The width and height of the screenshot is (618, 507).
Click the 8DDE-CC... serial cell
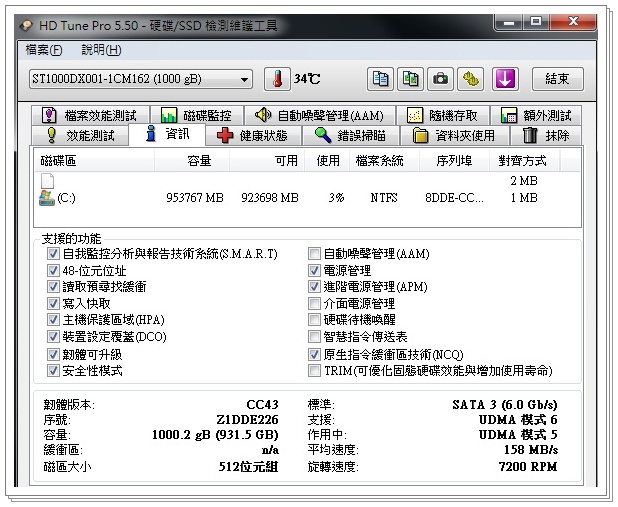tap(454, 198)
